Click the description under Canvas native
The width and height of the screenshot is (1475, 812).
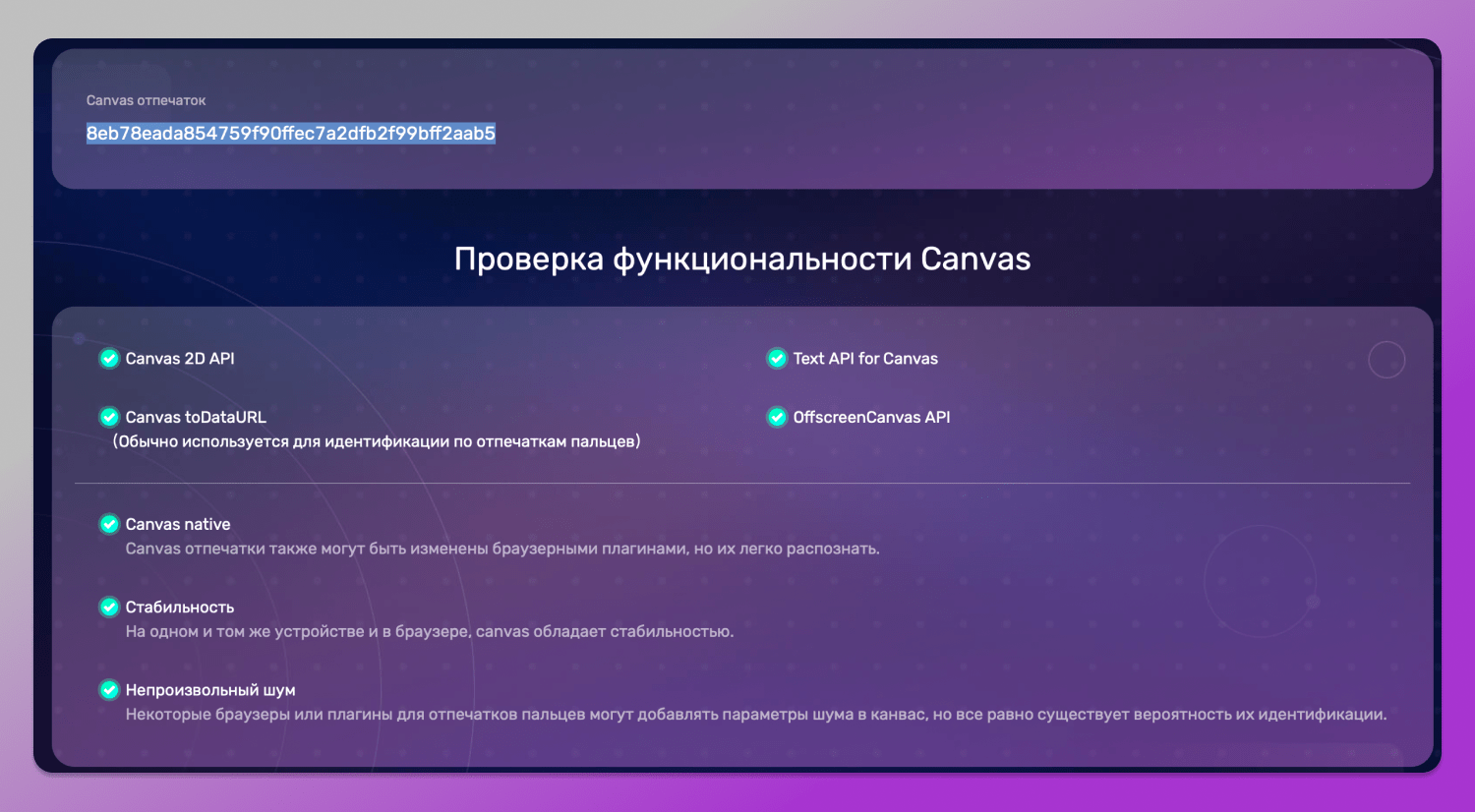pyautogui.click(x=502, y=549)
